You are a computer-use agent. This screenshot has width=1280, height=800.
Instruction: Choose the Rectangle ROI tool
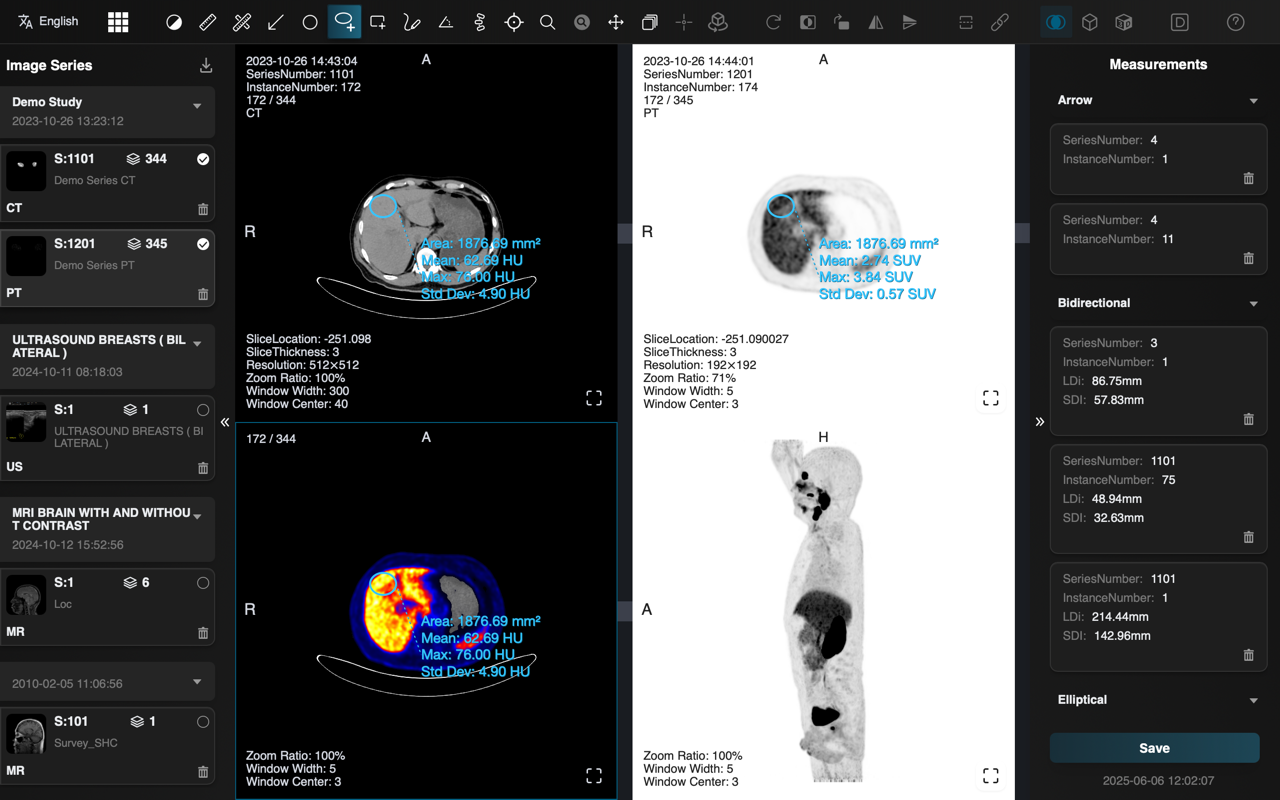tap(377, 21)
